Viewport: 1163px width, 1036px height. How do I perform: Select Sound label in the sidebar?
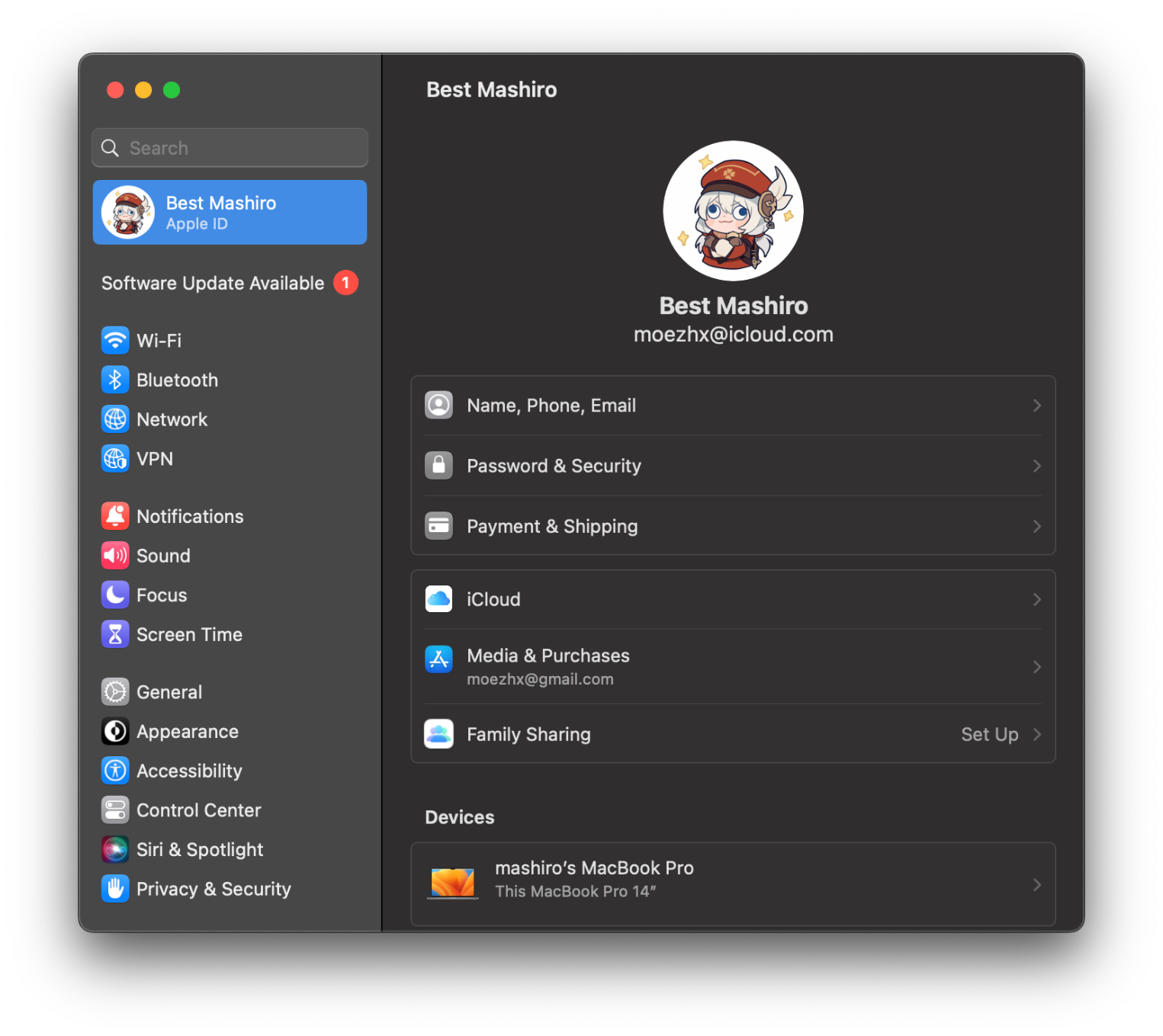tap(163, 556)
